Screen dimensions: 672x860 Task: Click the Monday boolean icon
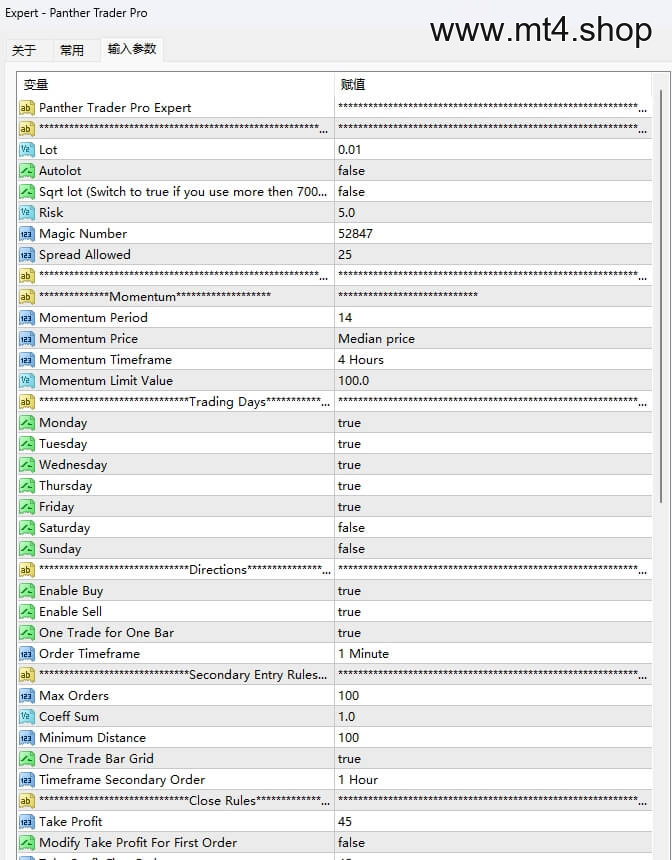(26, 423)
